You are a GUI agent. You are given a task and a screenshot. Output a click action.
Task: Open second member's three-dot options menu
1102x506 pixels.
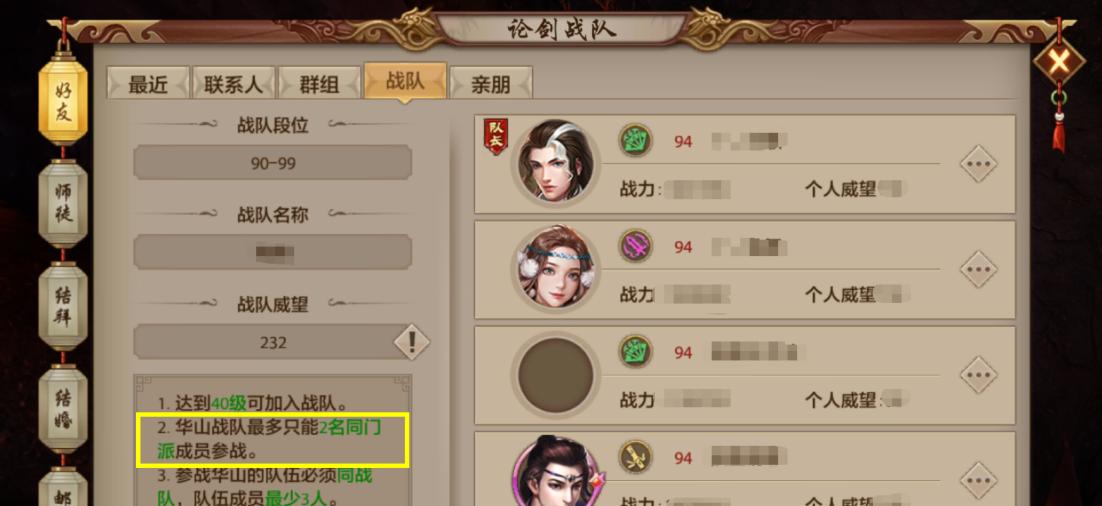(979, 269)
